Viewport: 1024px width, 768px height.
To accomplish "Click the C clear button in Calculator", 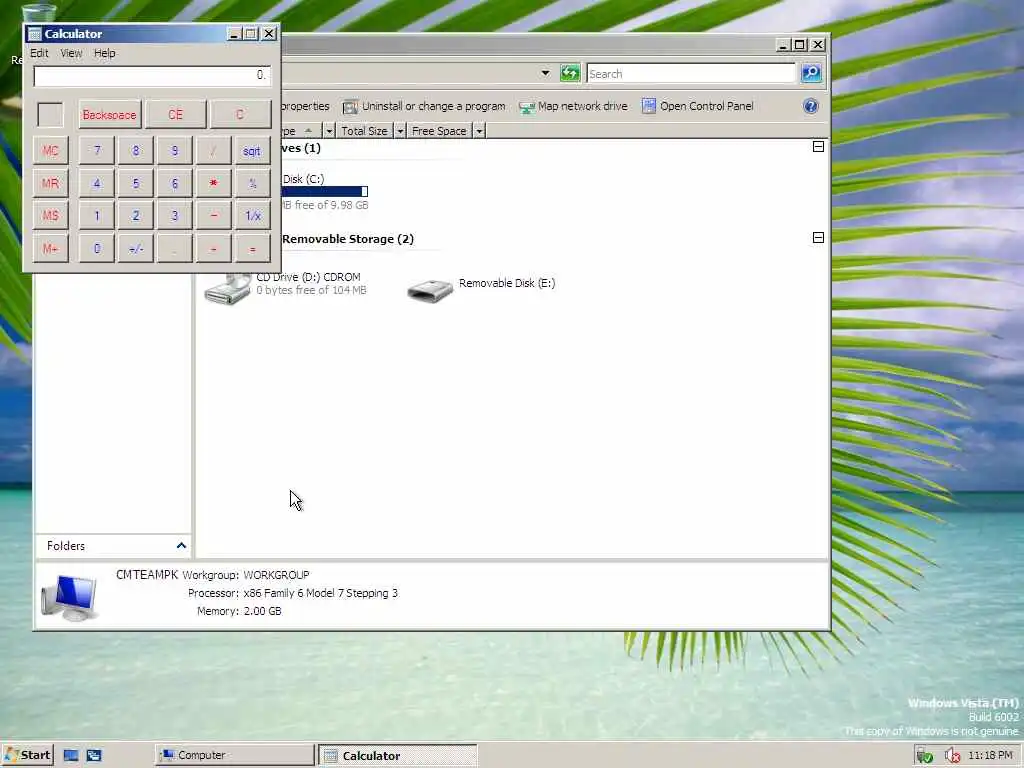I will coord(240,114).
